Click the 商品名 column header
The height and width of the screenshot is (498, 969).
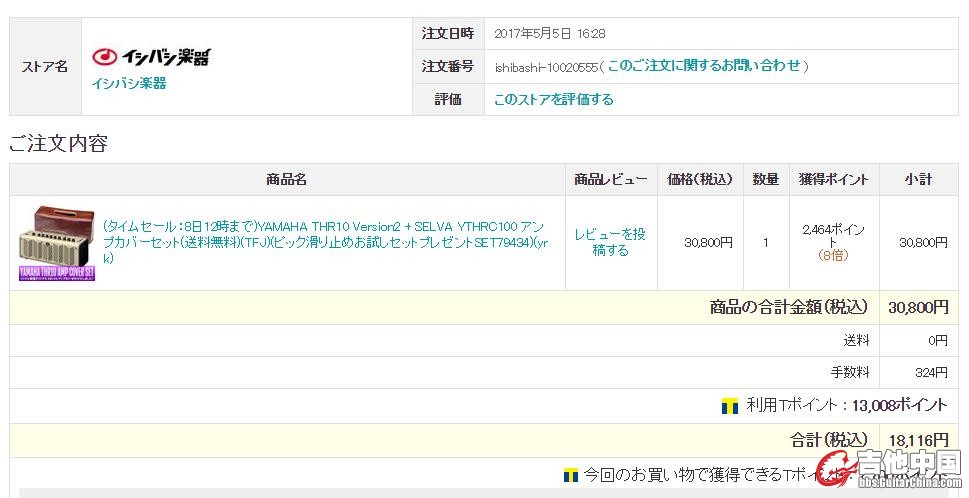[x=286, y=180]
